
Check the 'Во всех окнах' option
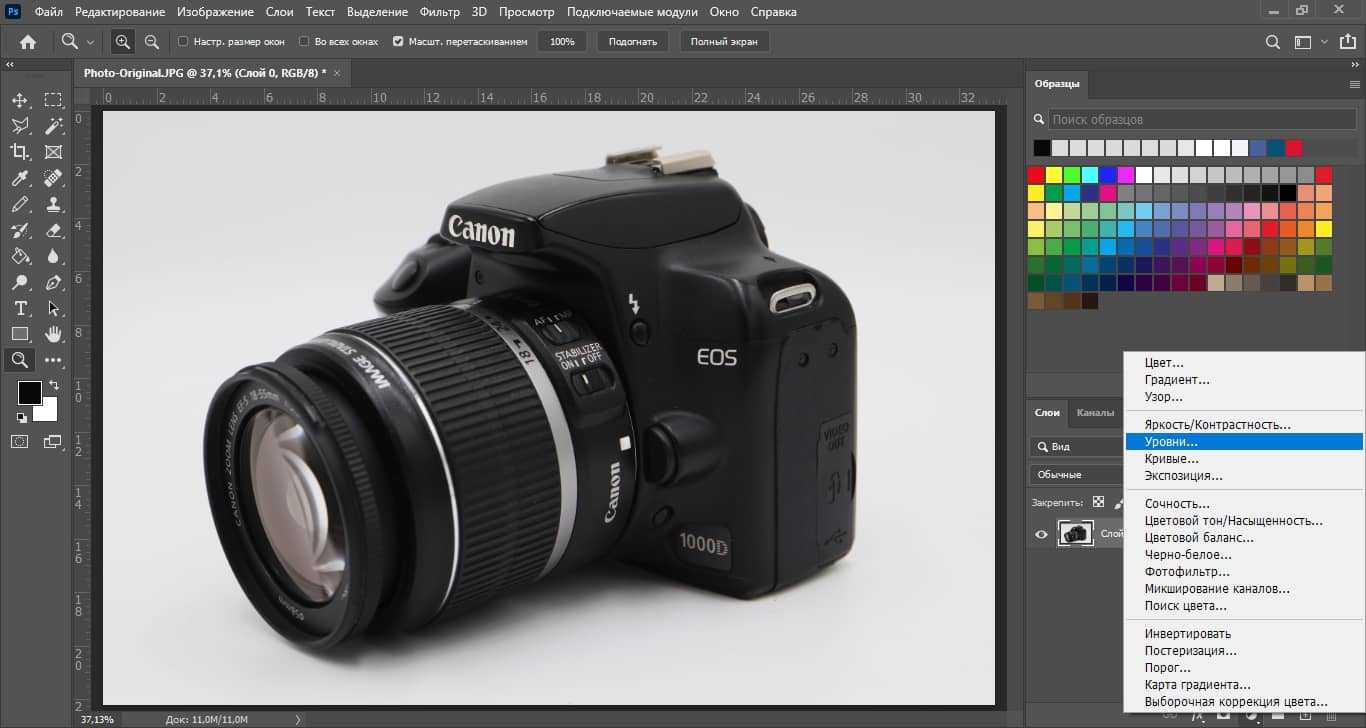point(306,42)
